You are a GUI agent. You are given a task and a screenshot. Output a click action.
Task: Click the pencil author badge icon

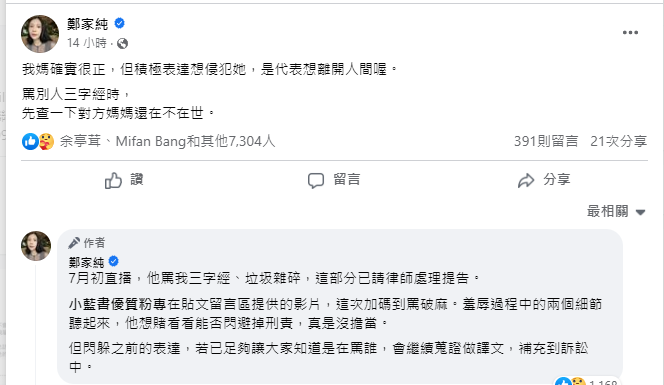tap(74, 243)
